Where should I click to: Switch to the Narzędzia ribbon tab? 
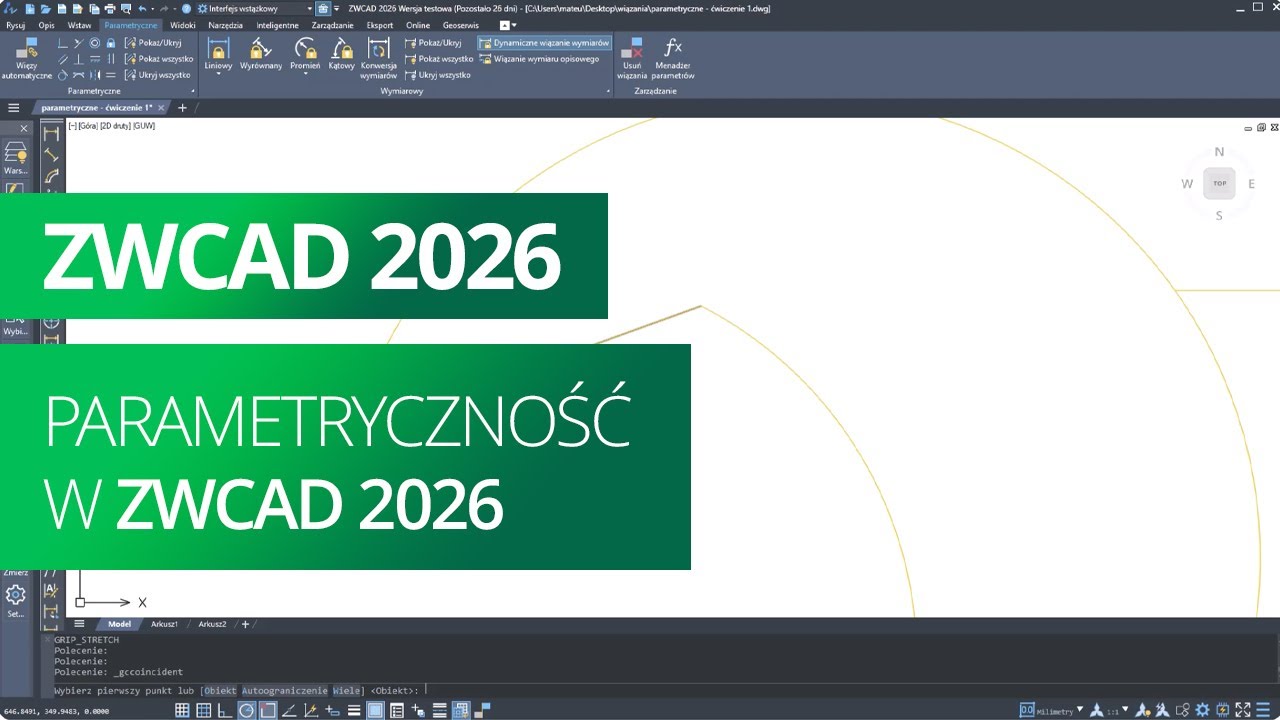pos(226,25)
